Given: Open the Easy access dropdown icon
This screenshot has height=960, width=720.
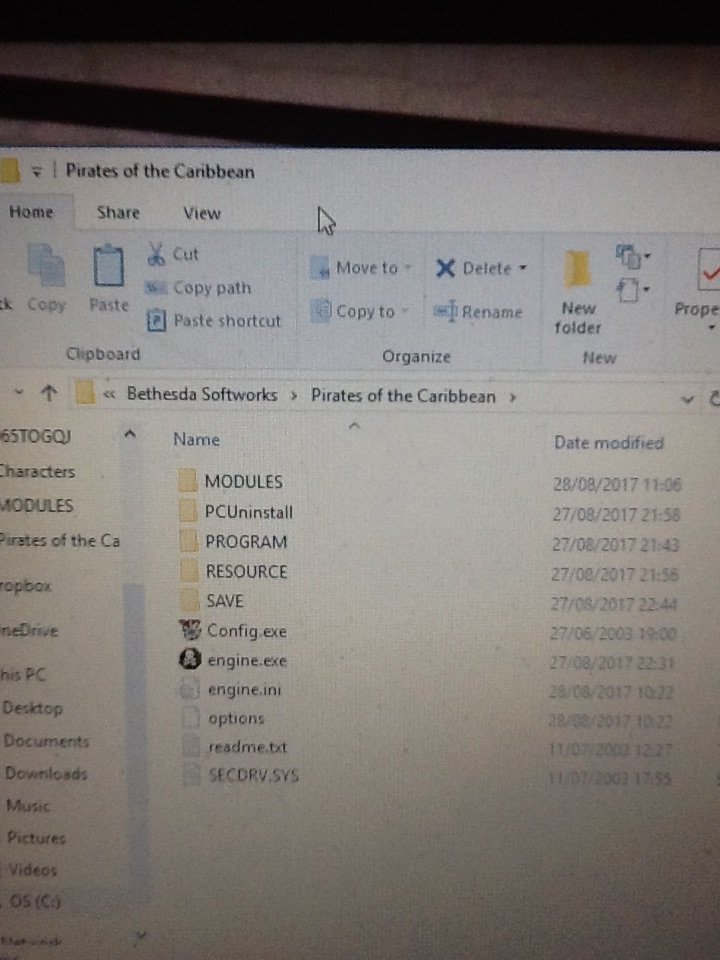Looking at the screenshot, I should point(633,289).
